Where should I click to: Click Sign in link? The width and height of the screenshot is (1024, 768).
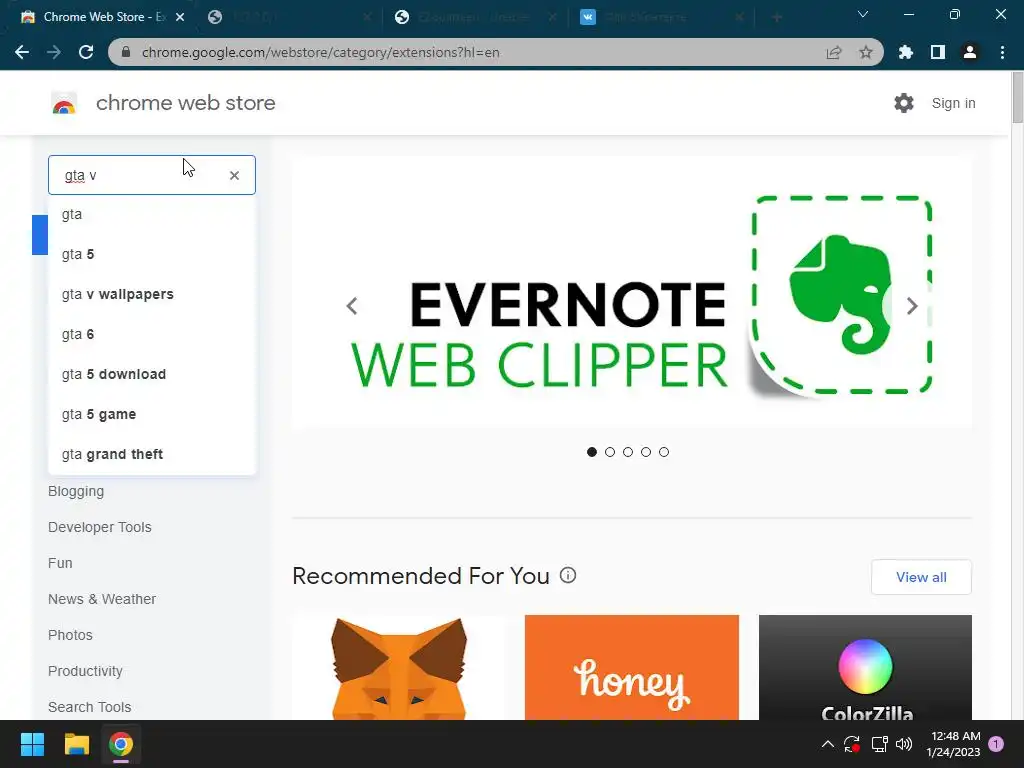click(x=953, y=103)
